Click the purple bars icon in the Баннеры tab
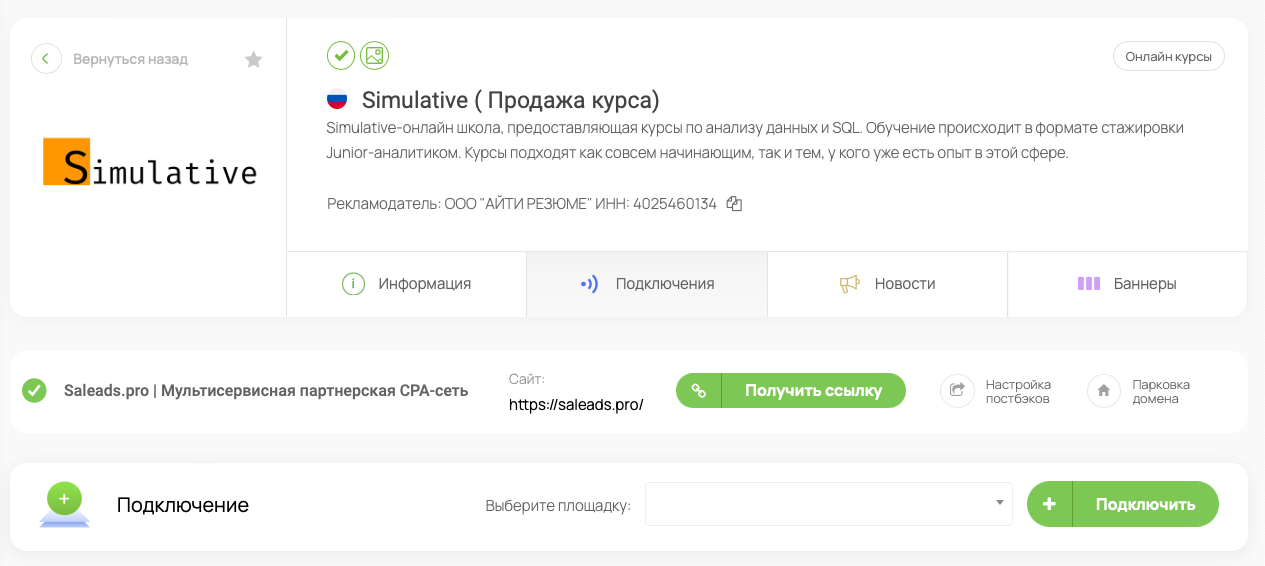Viewport: 1265px width, 566px height. [x=1089, y=284]
